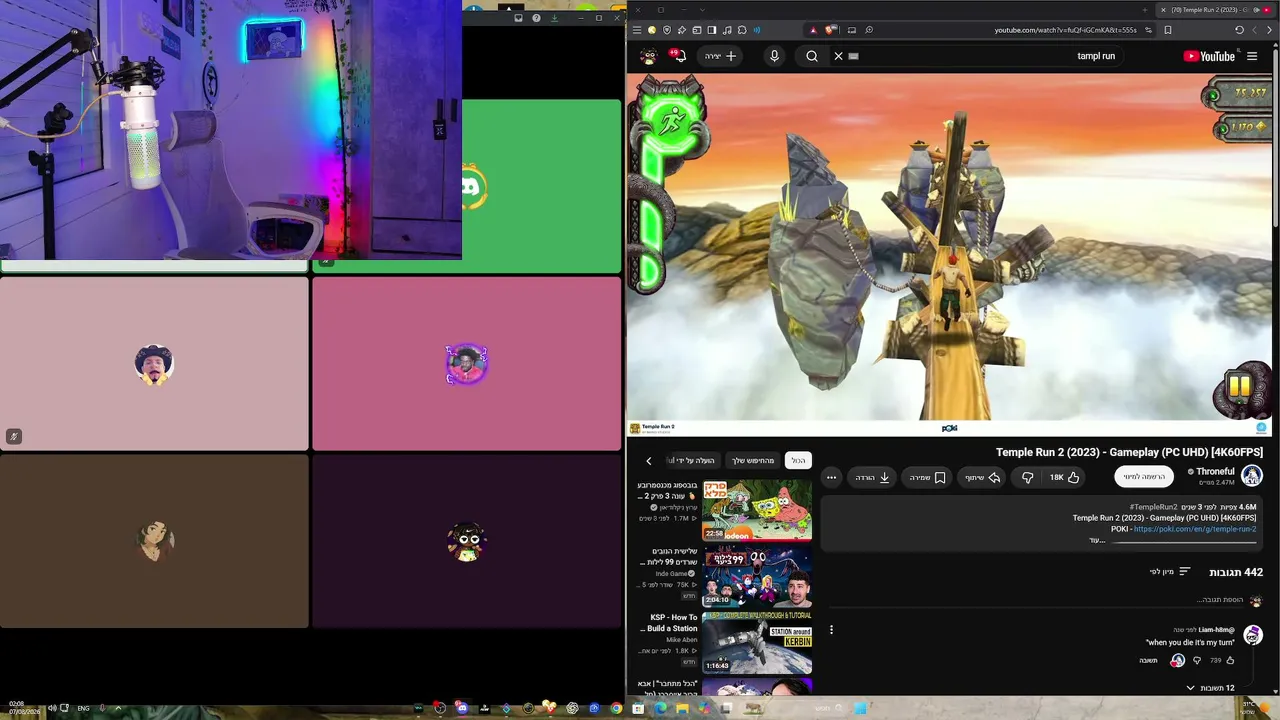
Task: Open more actions ellipsis under the video
Action: 831,477
